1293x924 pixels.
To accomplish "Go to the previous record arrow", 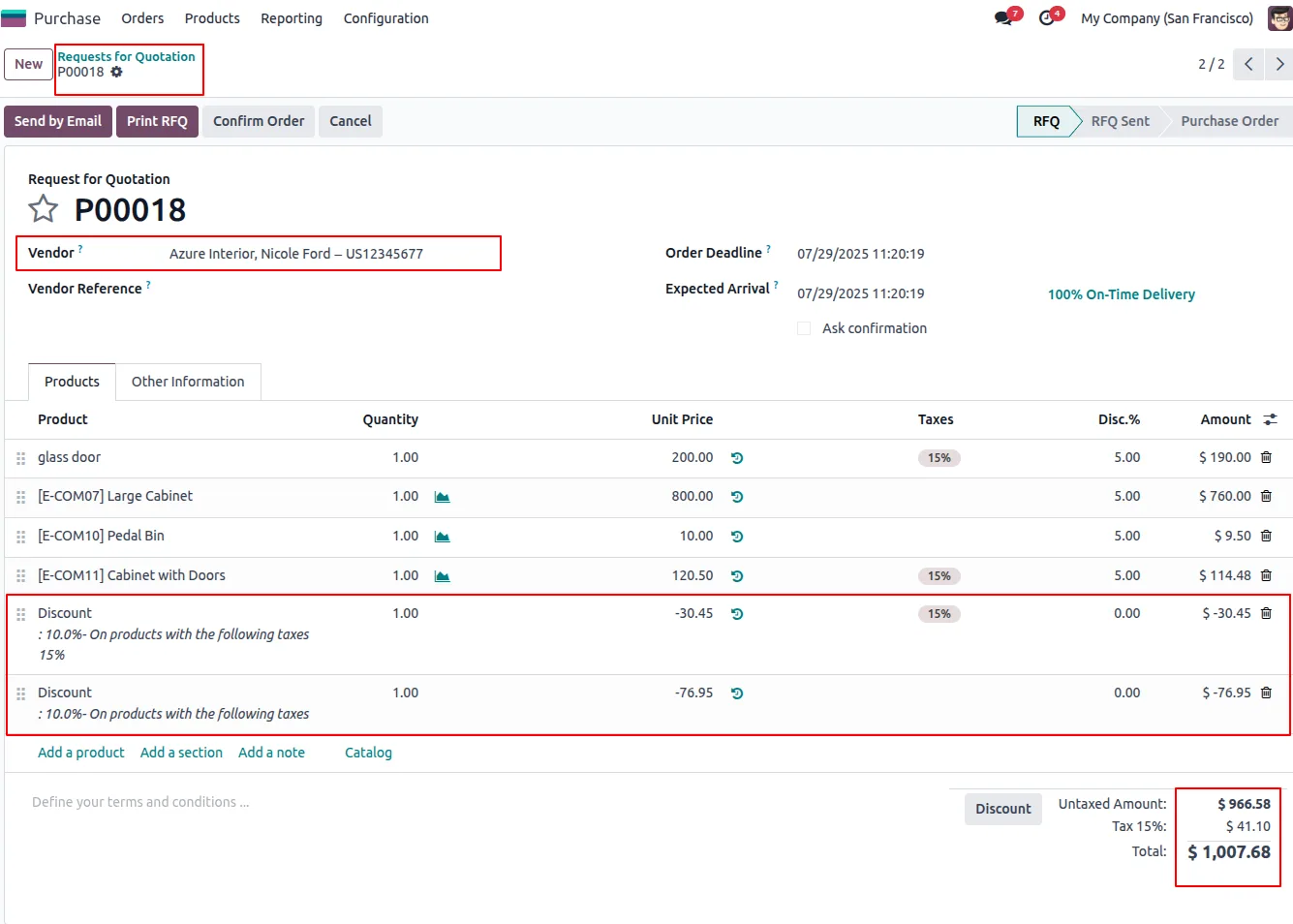I will 1248,64.
